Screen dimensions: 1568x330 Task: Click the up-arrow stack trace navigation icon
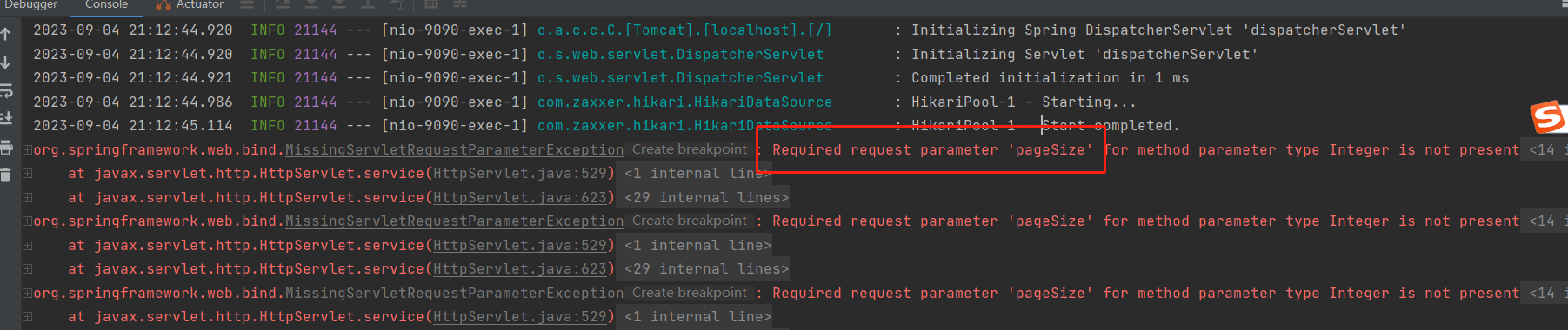pyautogui.click(x=6, y=35)
